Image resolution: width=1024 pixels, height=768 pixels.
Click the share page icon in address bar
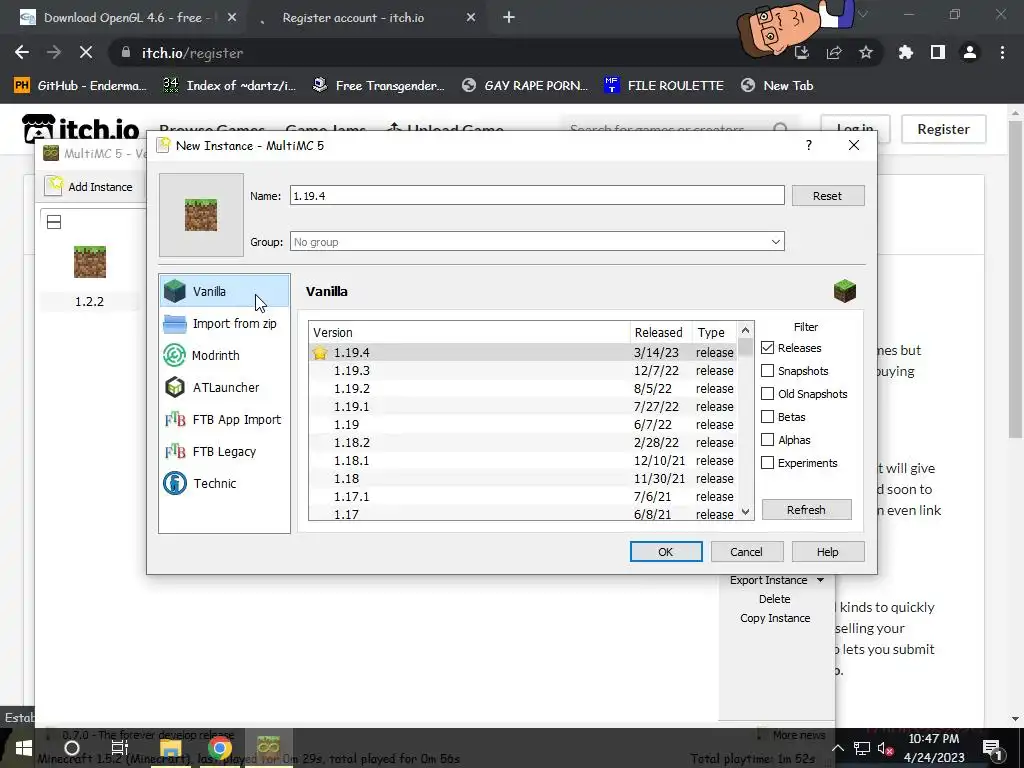click(834, 53)
